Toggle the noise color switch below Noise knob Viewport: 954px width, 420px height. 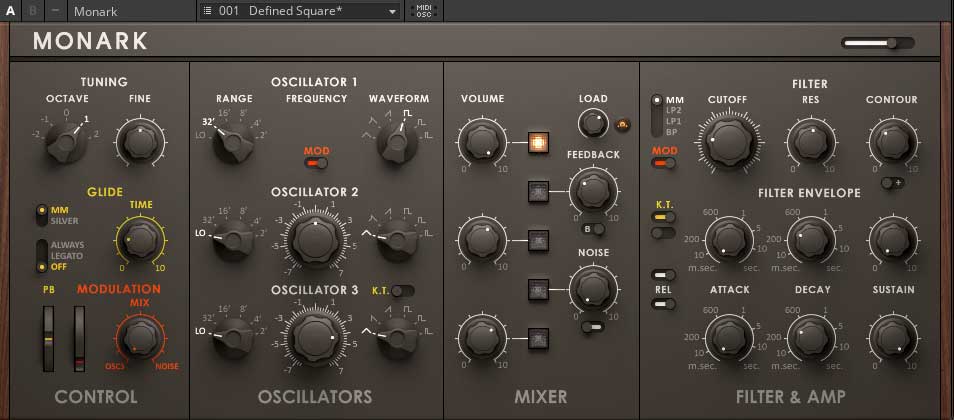(592, 327)
